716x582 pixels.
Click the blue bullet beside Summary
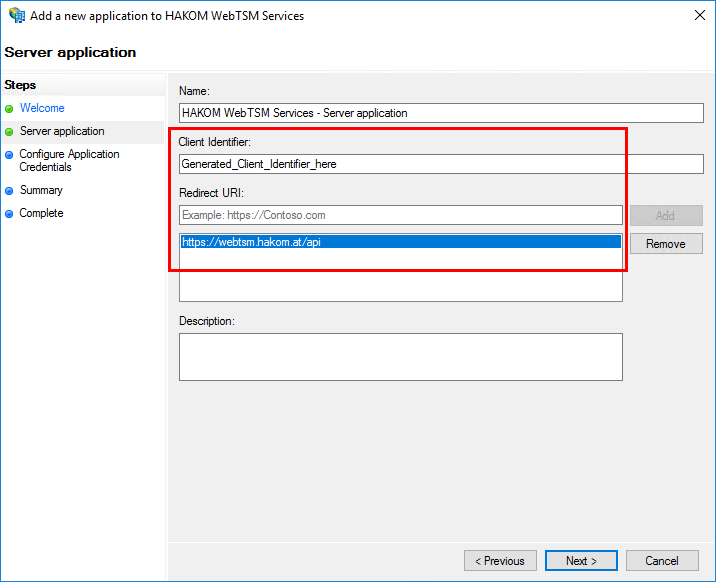coord(9,190)
